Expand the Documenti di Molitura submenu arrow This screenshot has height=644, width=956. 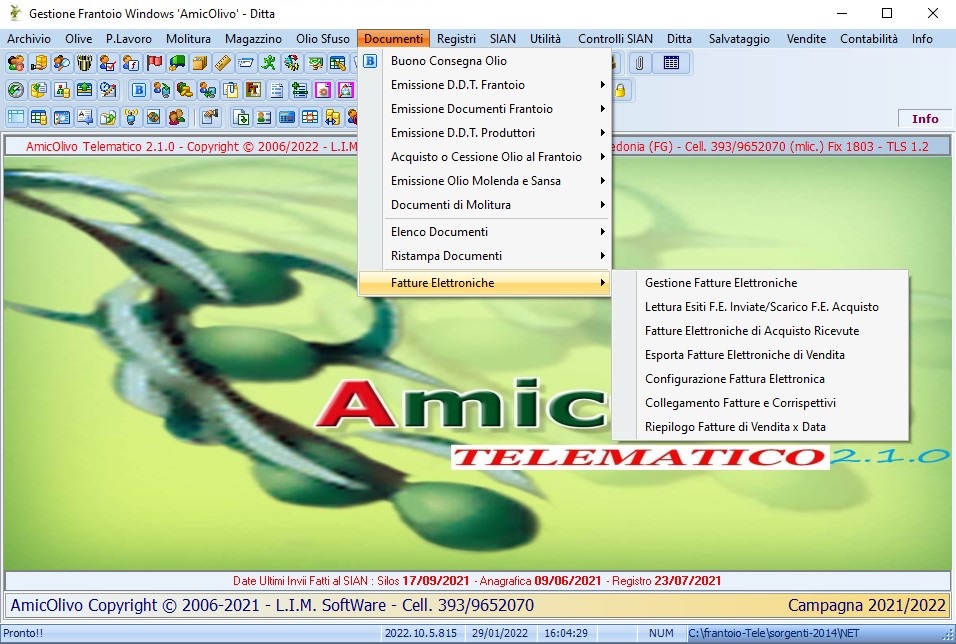point(602,205)
